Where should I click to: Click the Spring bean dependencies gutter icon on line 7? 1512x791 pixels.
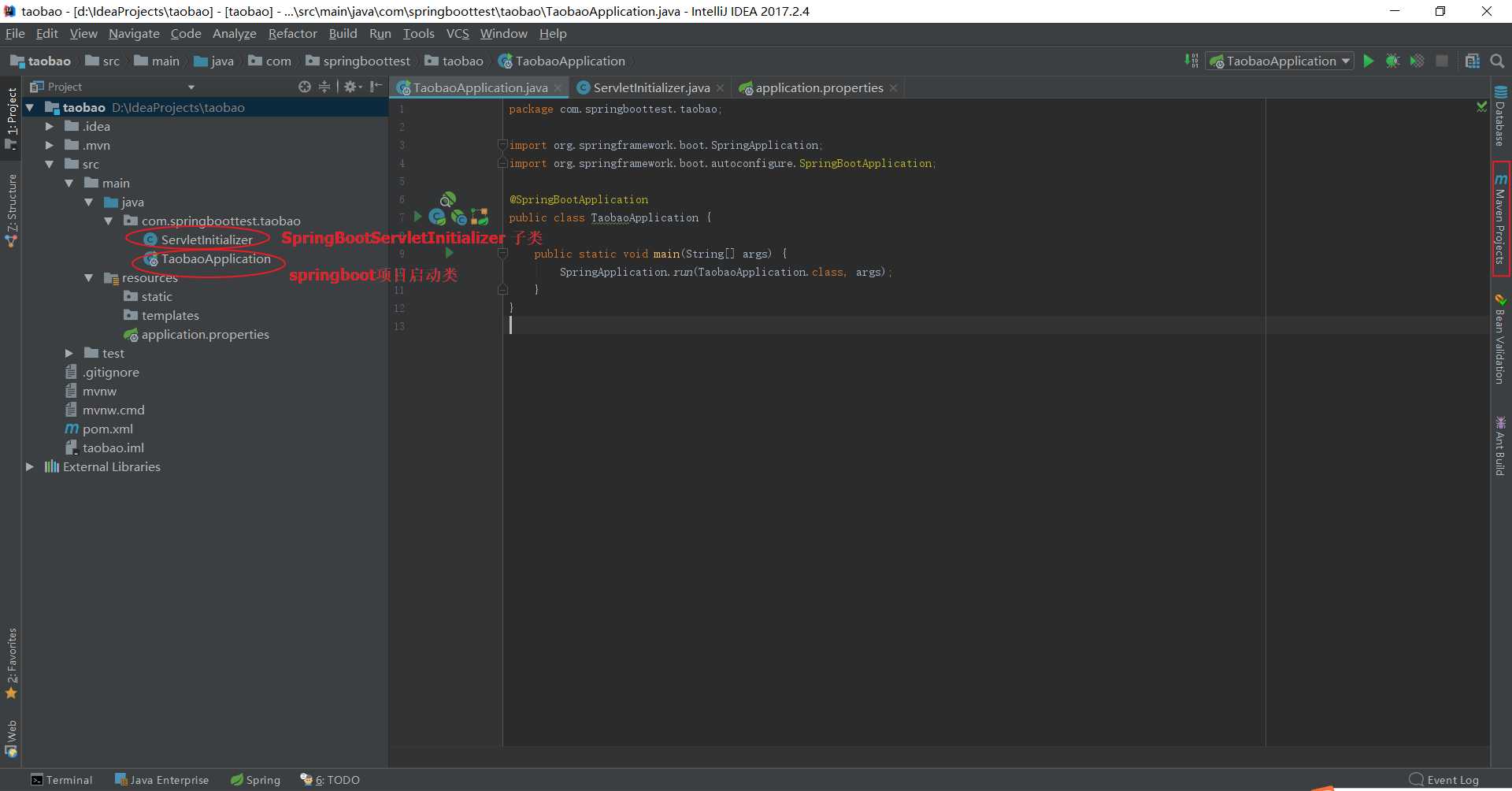click(480, 217)
